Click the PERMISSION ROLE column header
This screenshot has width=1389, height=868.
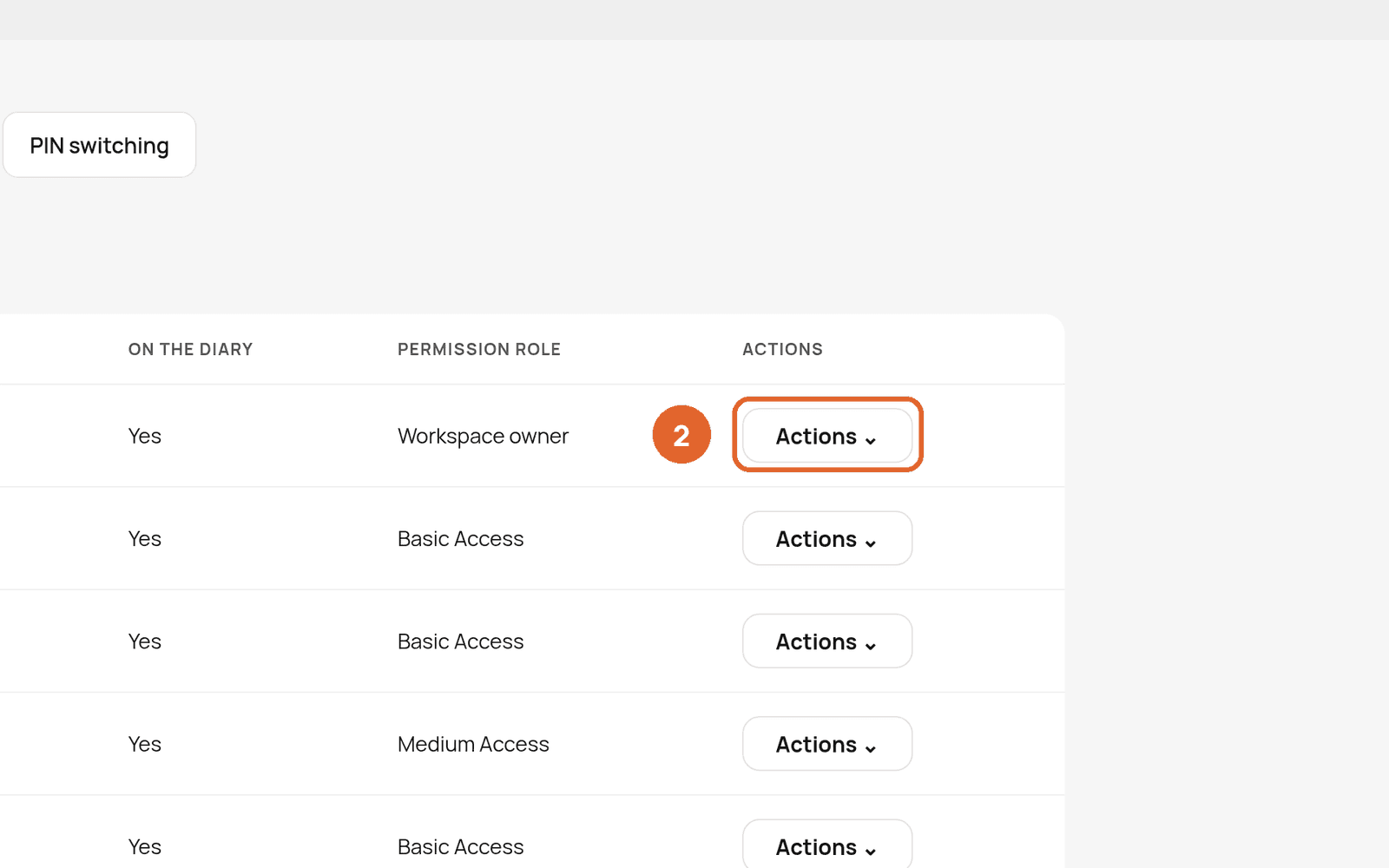(x=479, y=349)
